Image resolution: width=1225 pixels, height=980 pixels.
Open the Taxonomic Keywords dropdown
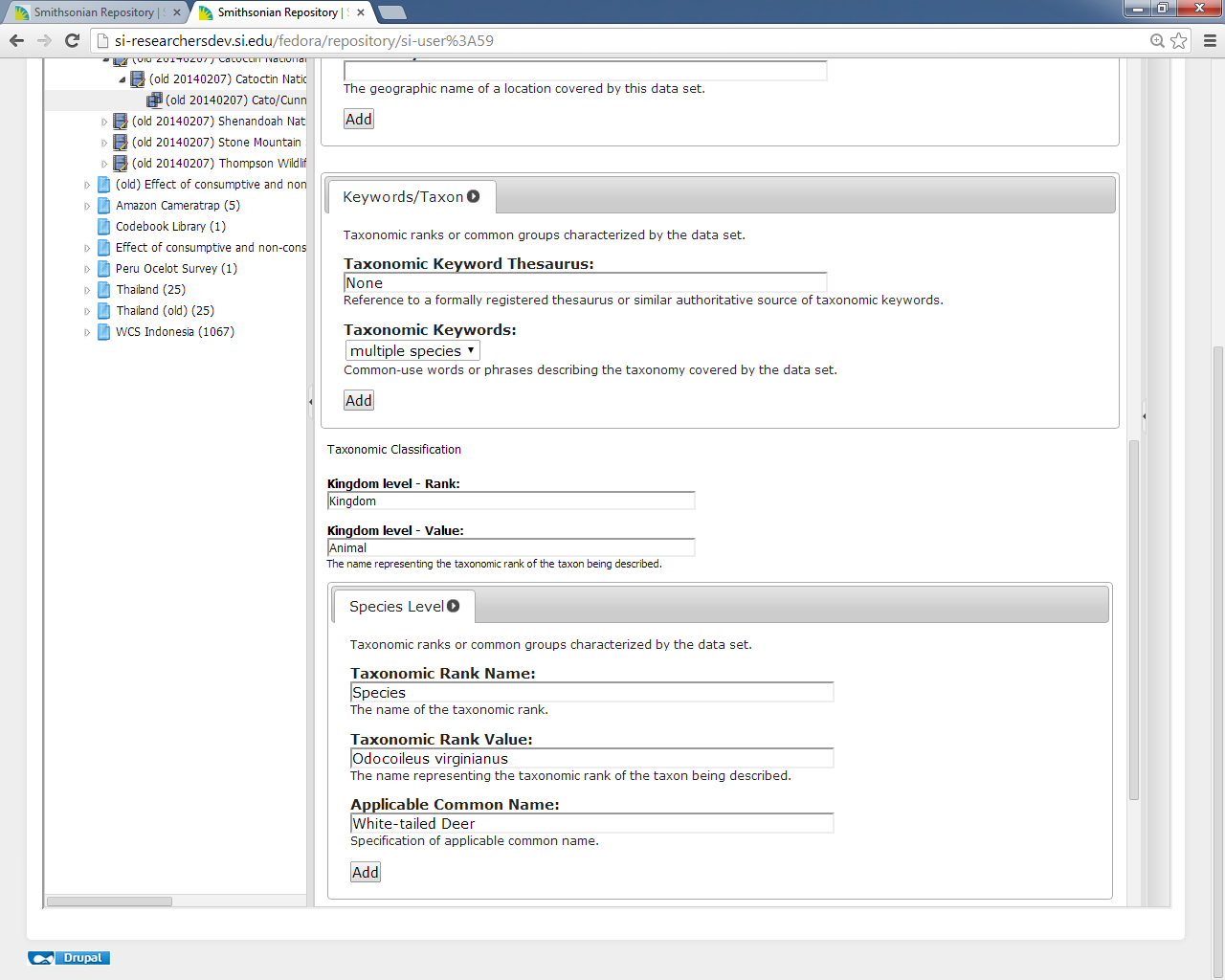pos(412,351)
